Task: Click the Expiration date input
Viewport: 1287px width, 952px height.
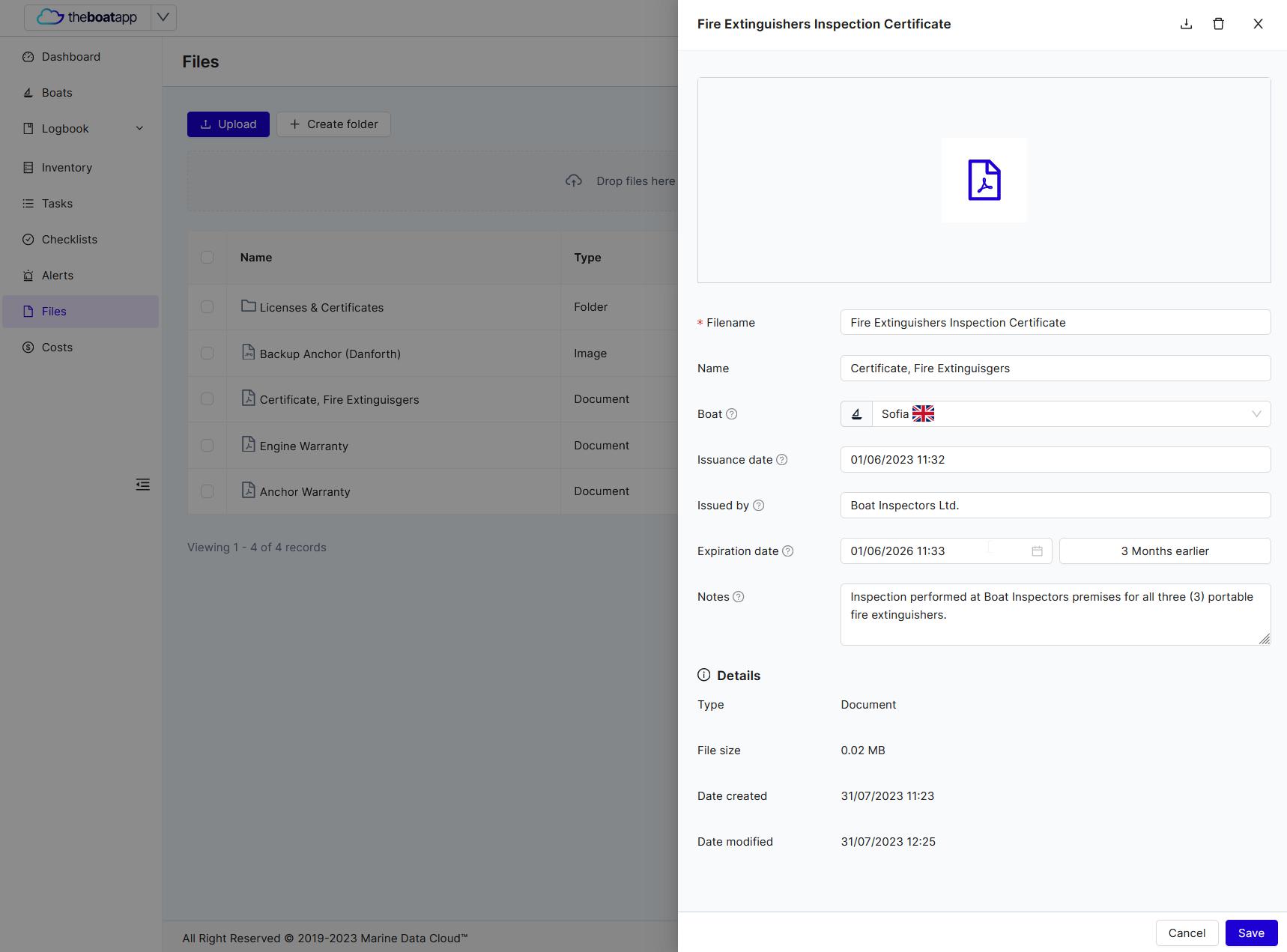Action: point(945,551)
